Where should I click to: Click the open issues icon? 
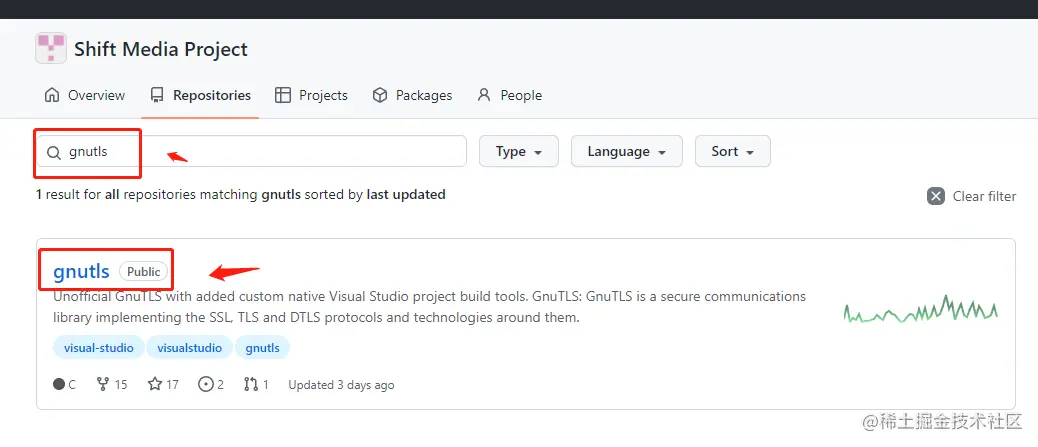[x=206, y=384]
